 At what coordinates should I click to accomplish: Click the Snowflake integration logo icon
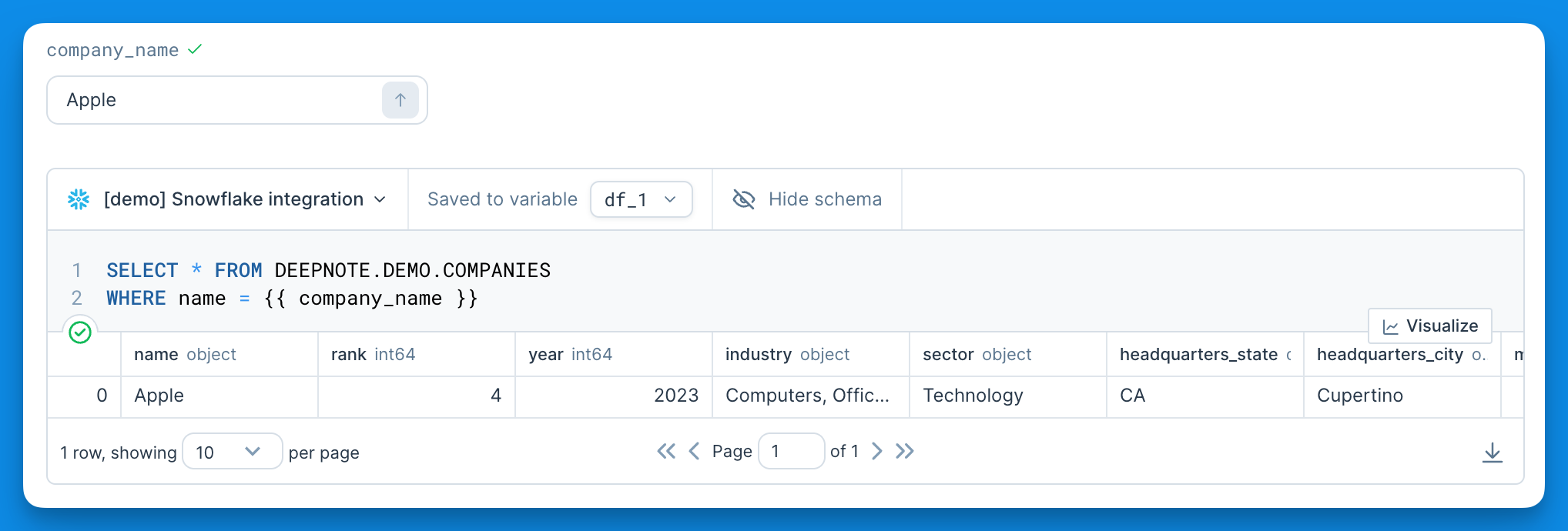(79, 199)
